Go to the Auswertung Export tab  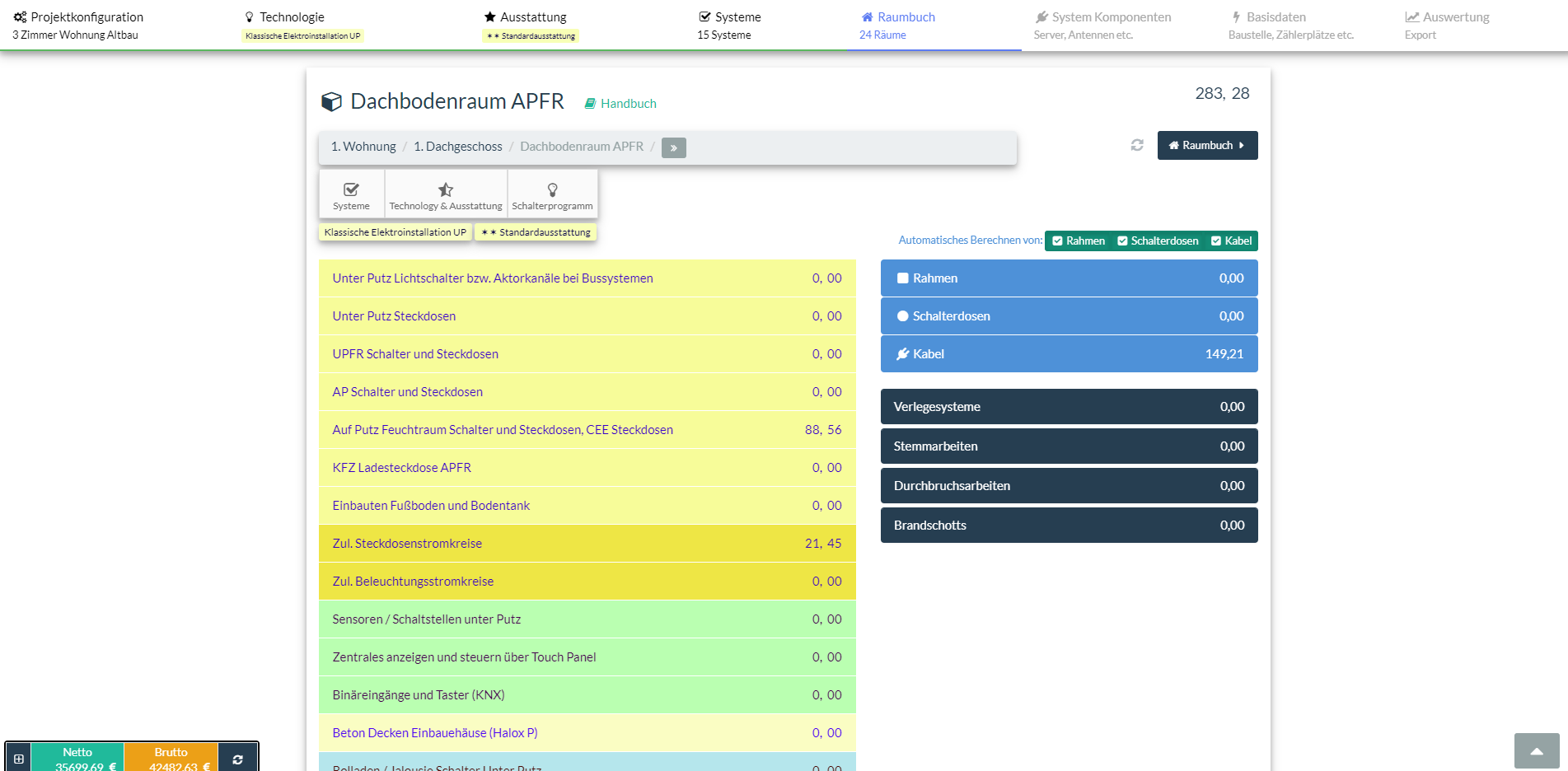coord(1447,25)
